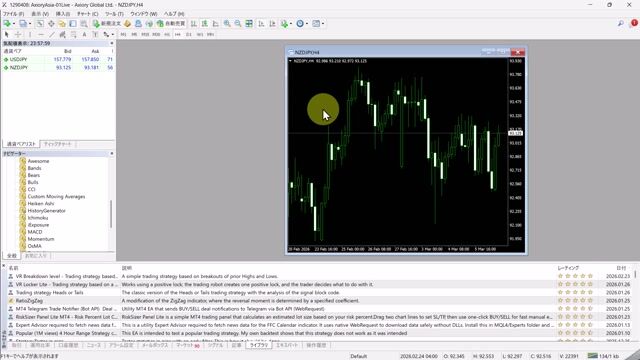640x360 pixels.
Task: Open the ツール (T) menu
Action: [x=114, y=14]
